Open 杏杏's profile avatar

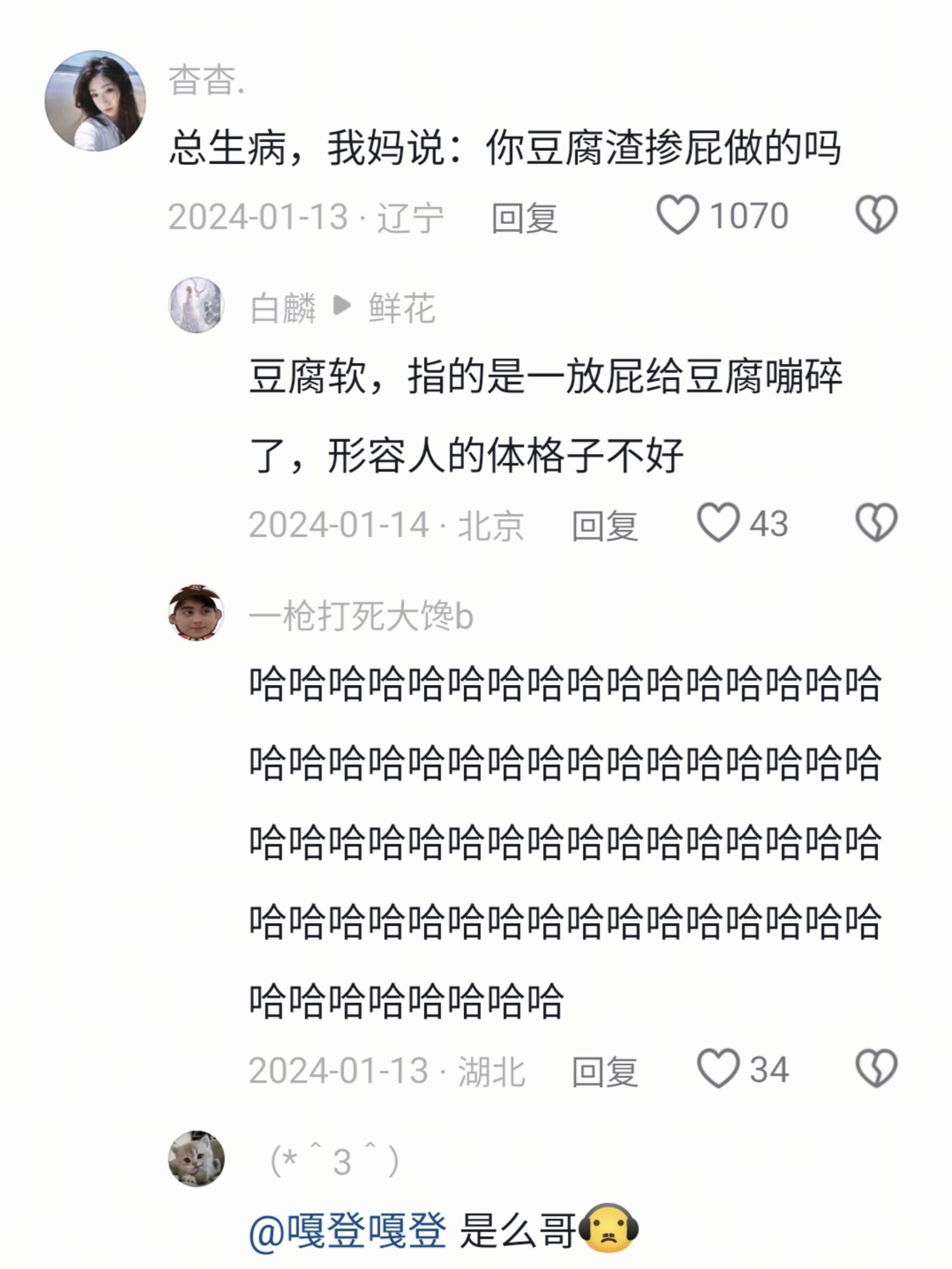click(95, 101)
